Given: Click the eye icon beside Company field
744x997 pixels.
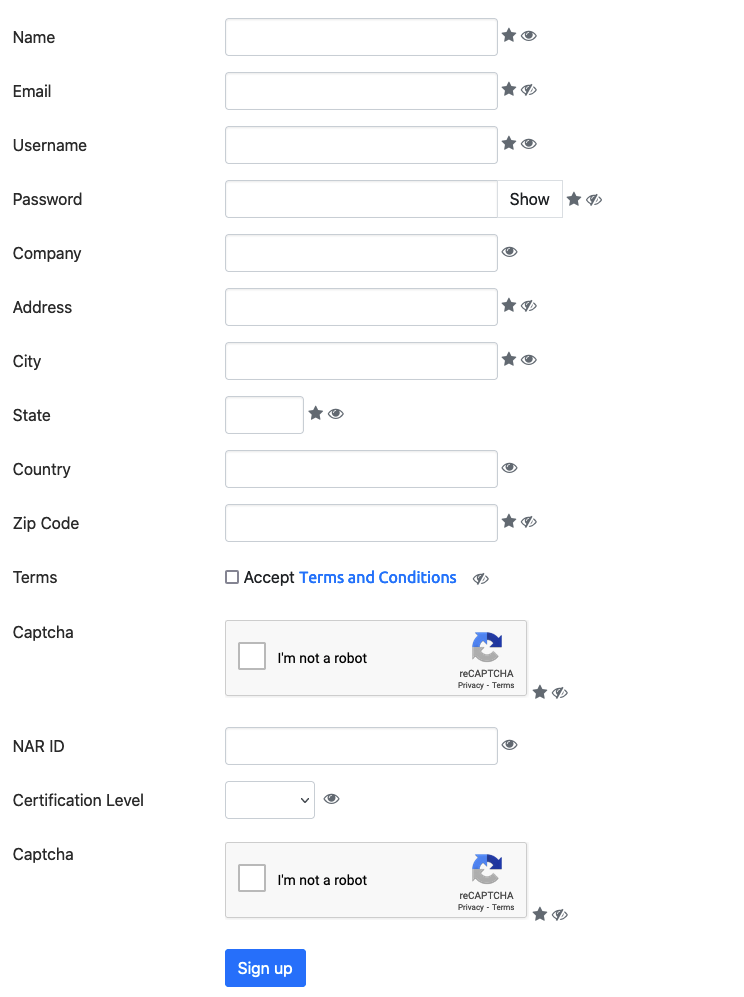Looking at the screenshot, I should [x=509, y=252].
